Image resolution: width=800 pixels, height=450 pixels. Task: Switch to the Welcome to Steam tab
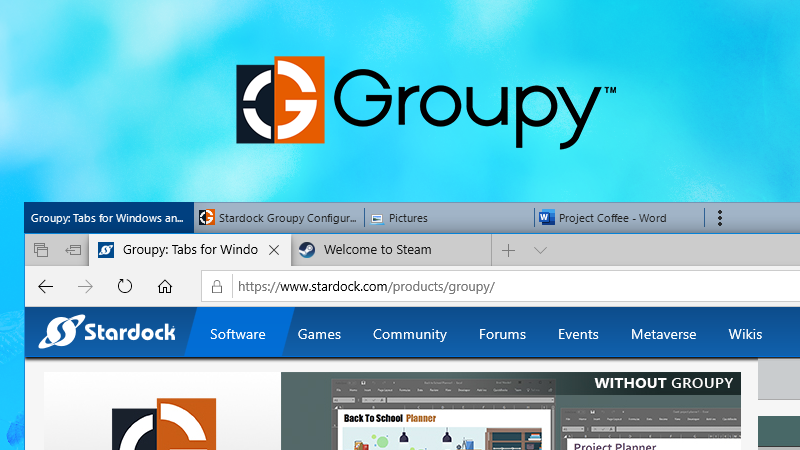click(390, 250)
